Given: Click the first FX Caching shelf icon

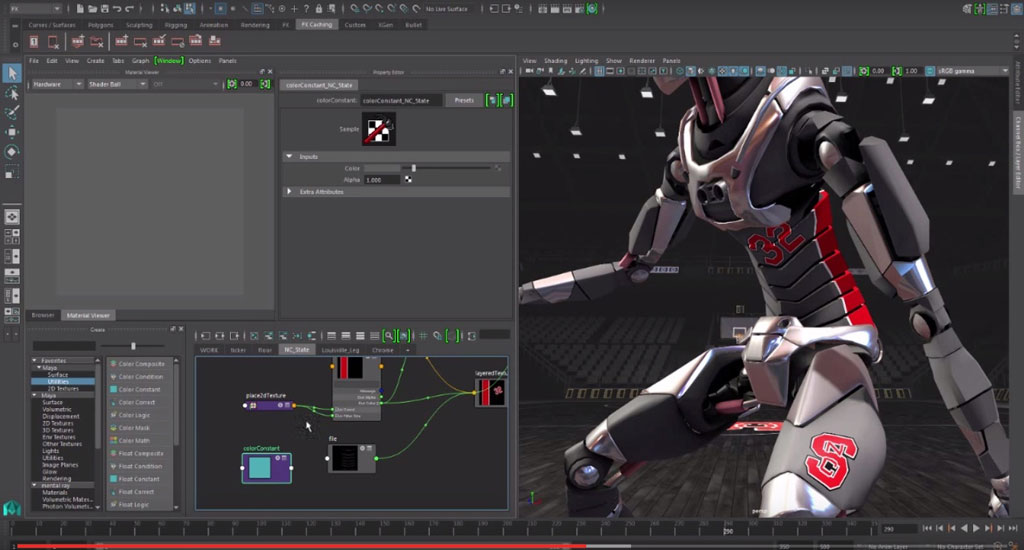Looking at the screenshot, I should [x=34, y=41].
